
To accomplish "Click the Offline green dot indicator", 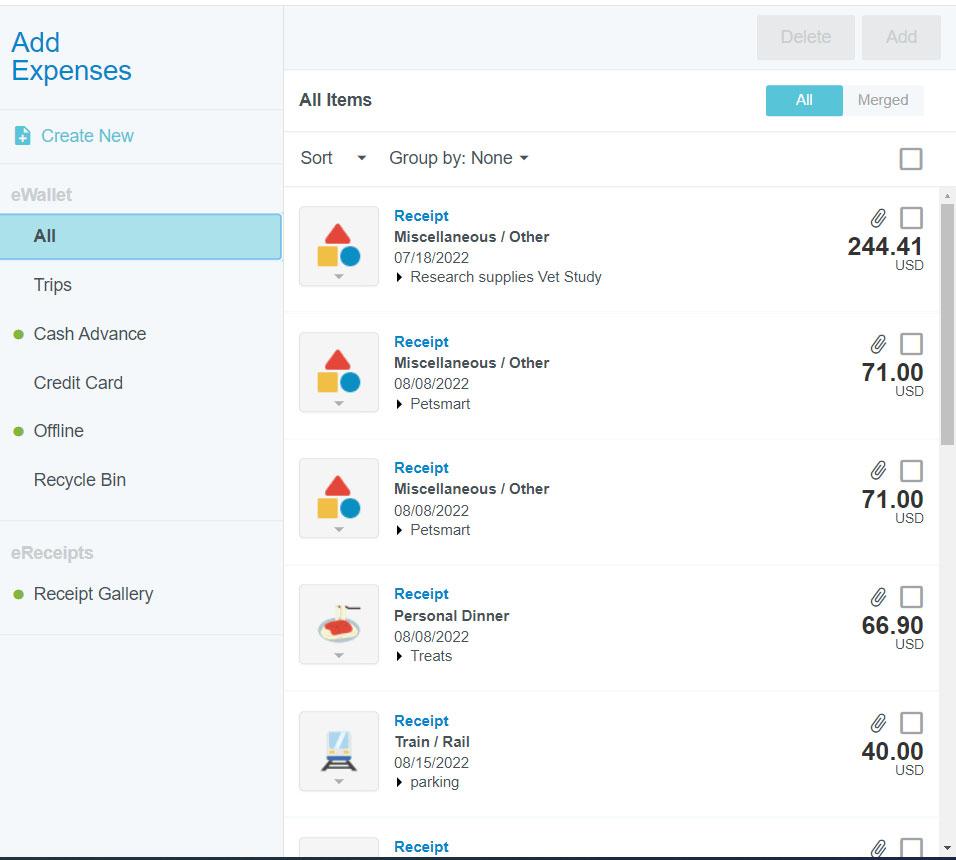I will pos(18,432).
